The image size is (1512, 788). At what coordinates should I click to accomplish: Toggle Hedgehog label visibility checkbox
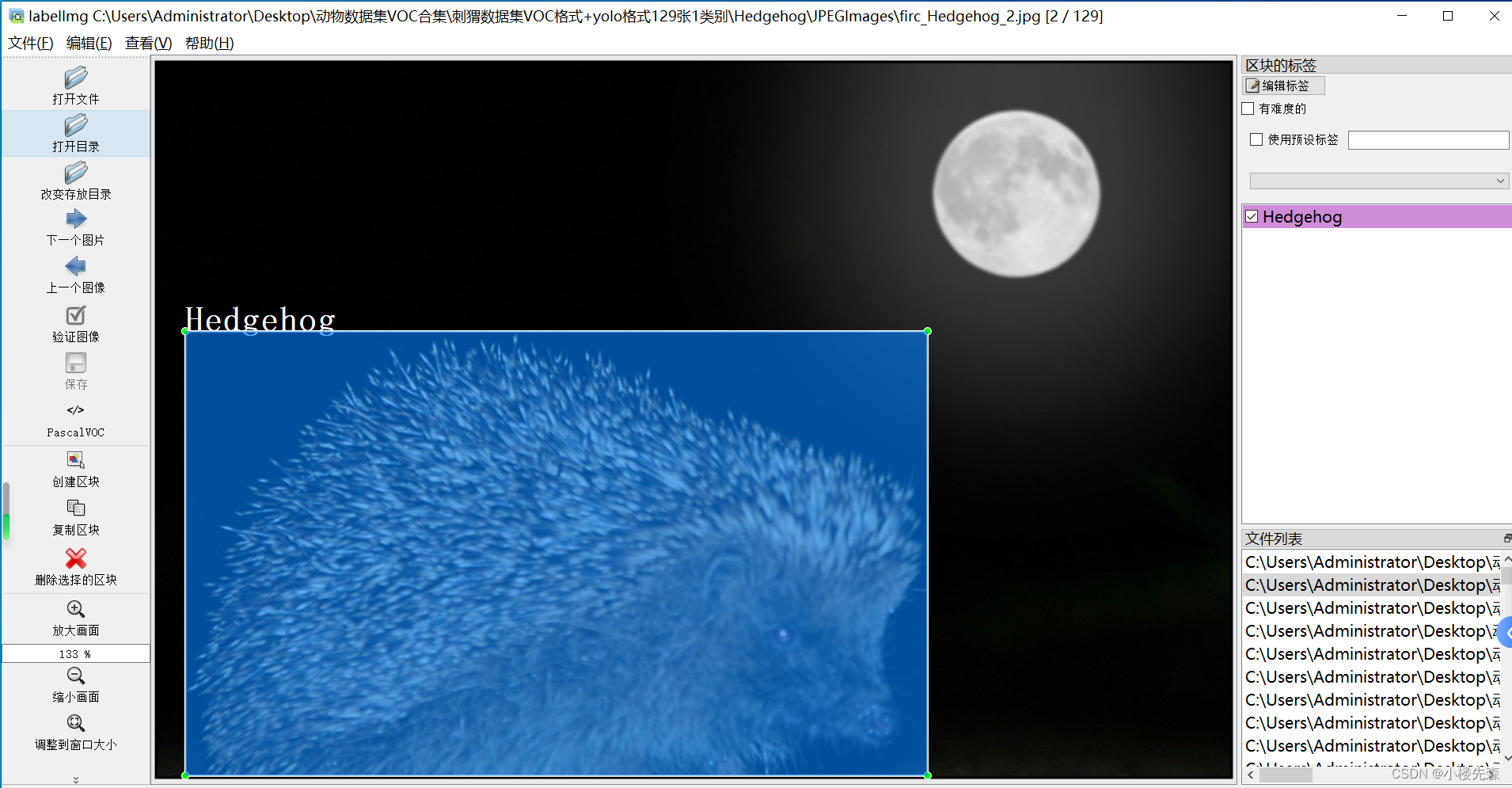tap(1252, 216)
